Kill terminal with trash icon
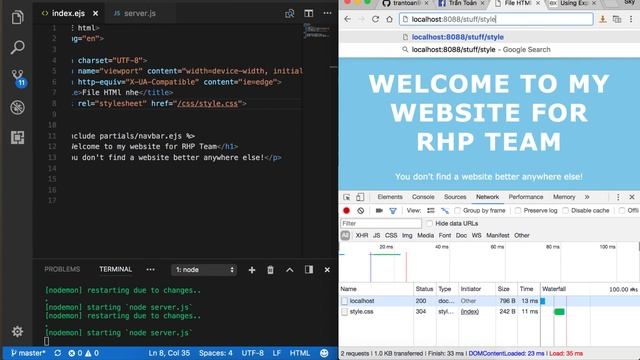640x360 pixels. (x=270, y=270)
